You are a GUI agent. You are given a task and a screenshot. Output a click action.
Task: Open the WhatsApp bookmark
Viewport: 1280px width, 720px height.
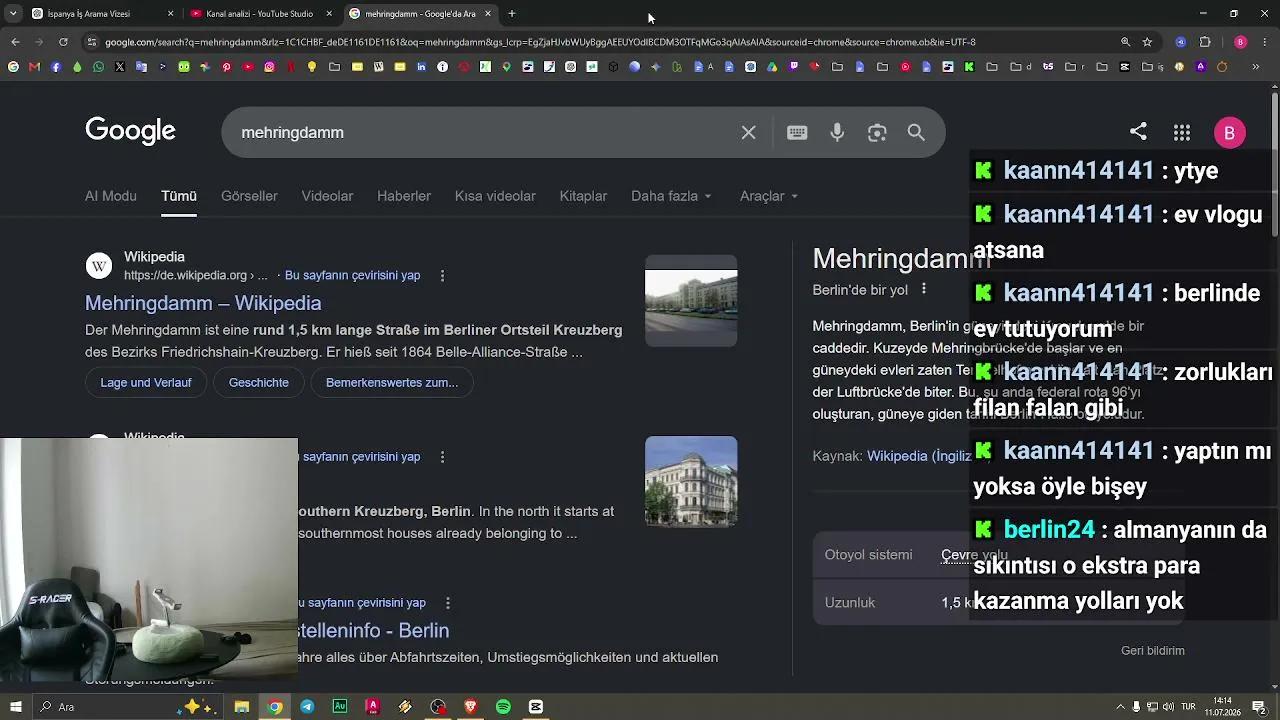tap(98, 67)
